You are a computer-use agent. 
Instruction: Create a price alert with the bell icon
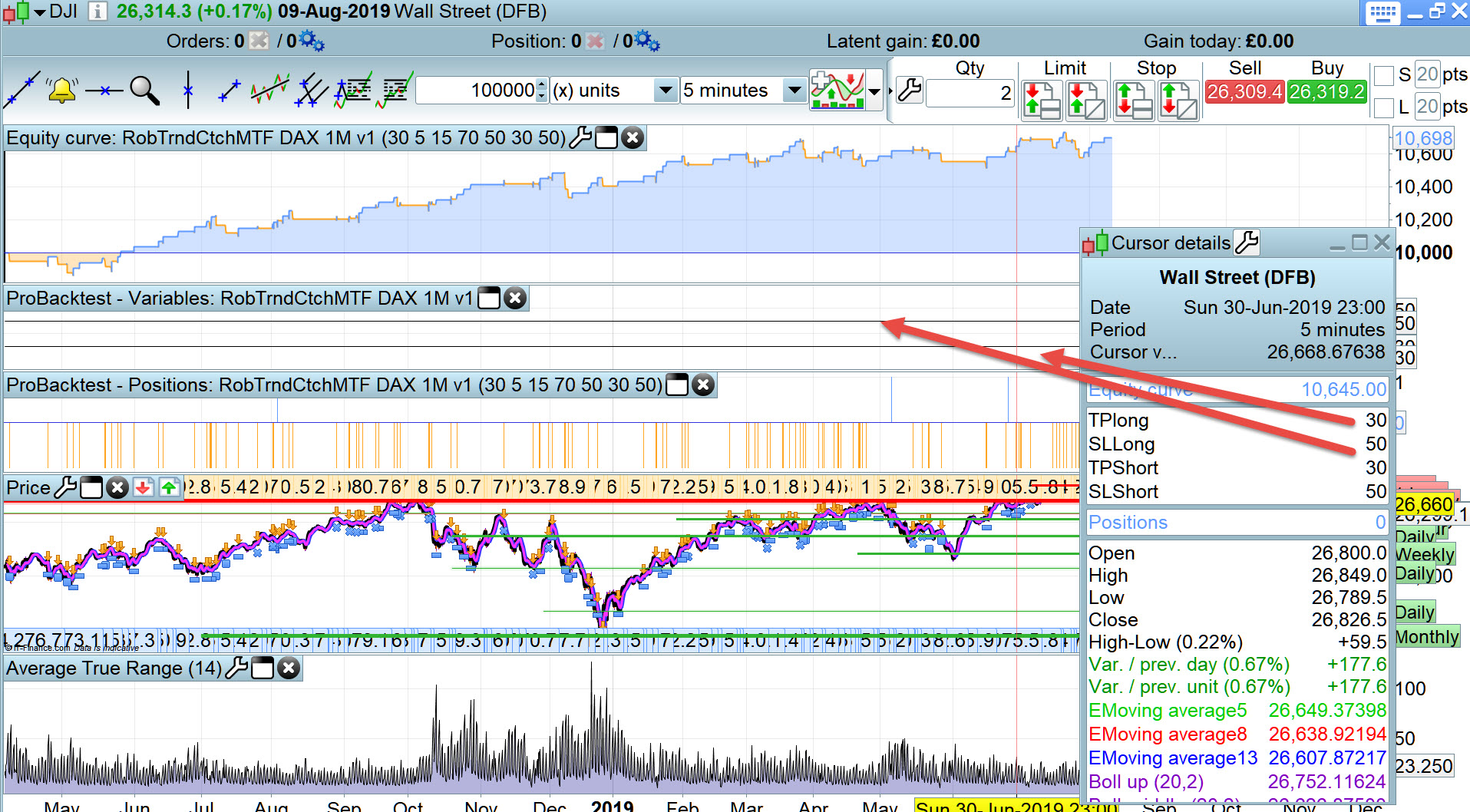point(62,91)
